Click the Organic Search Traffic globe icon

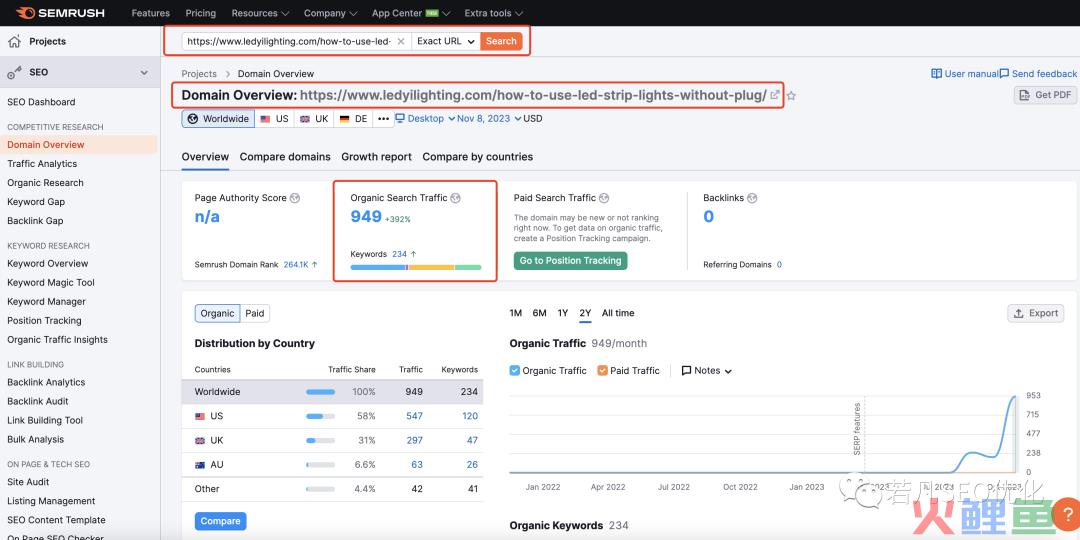455,198
